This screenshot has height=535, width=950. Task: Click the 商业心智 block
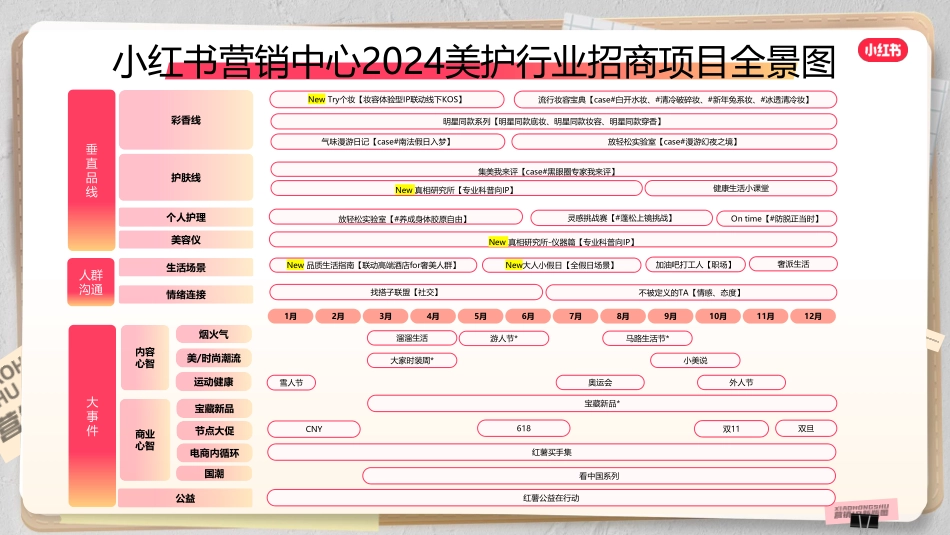145,440
